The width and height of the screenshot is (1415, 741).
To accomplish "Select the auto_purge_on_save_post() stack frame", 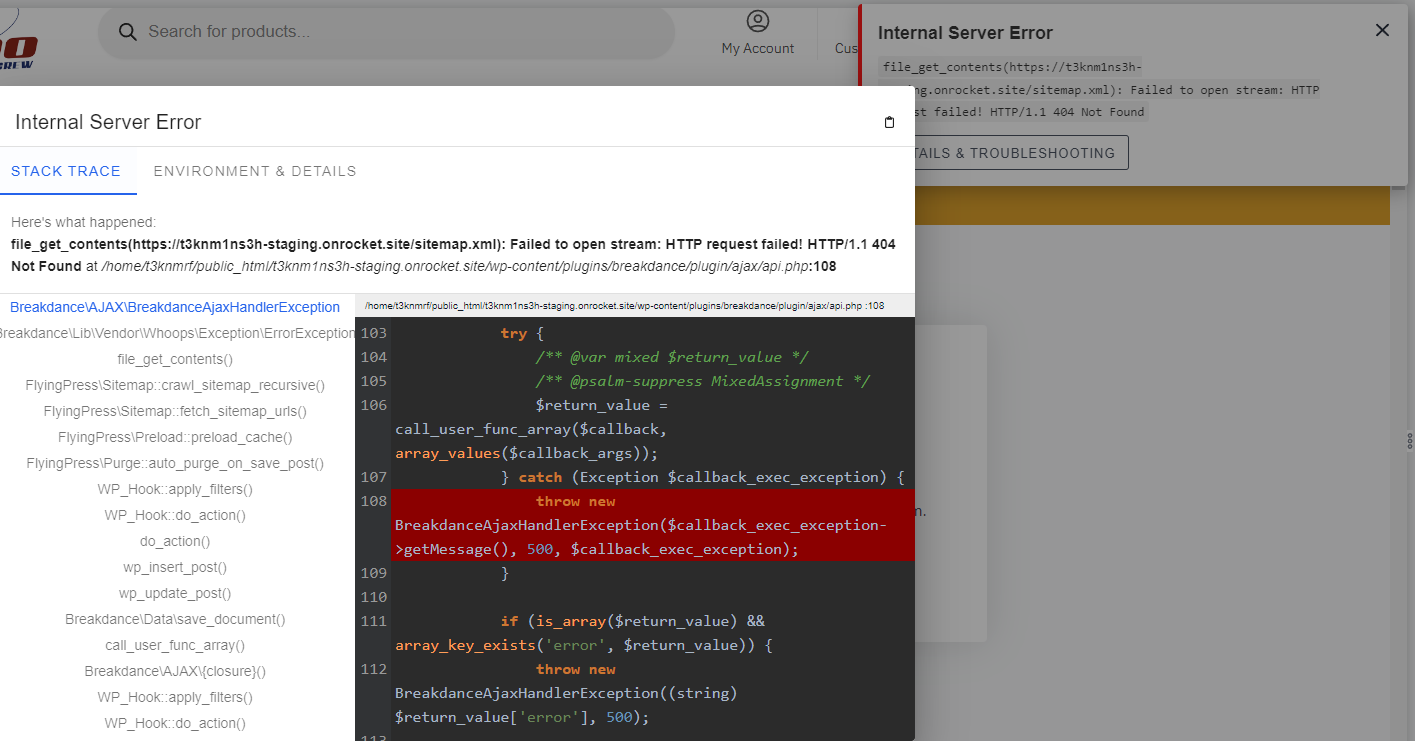I will click(174, 463).
